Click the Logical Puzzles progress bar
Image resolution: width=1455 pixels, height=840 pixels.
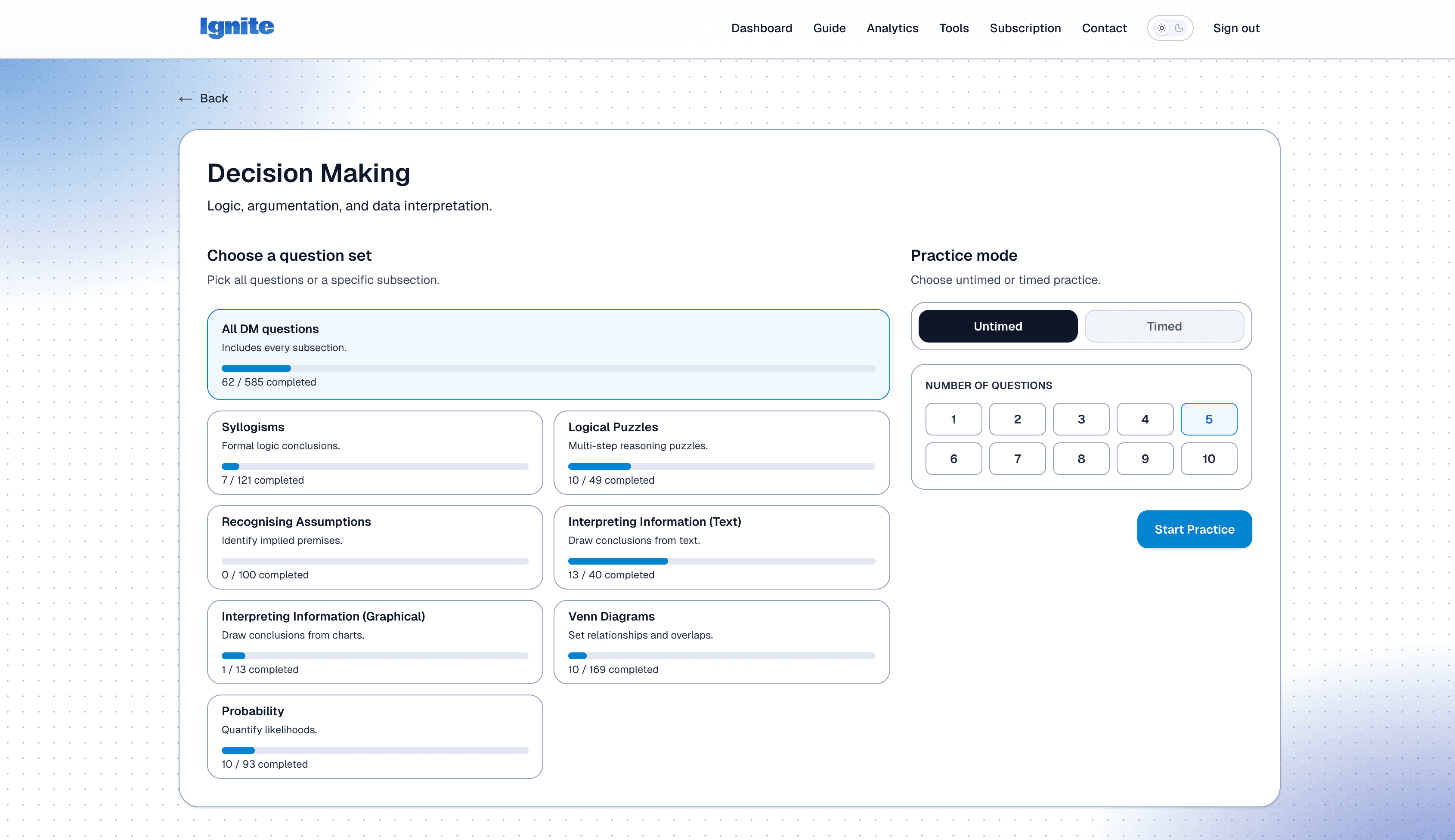[721, 467]
